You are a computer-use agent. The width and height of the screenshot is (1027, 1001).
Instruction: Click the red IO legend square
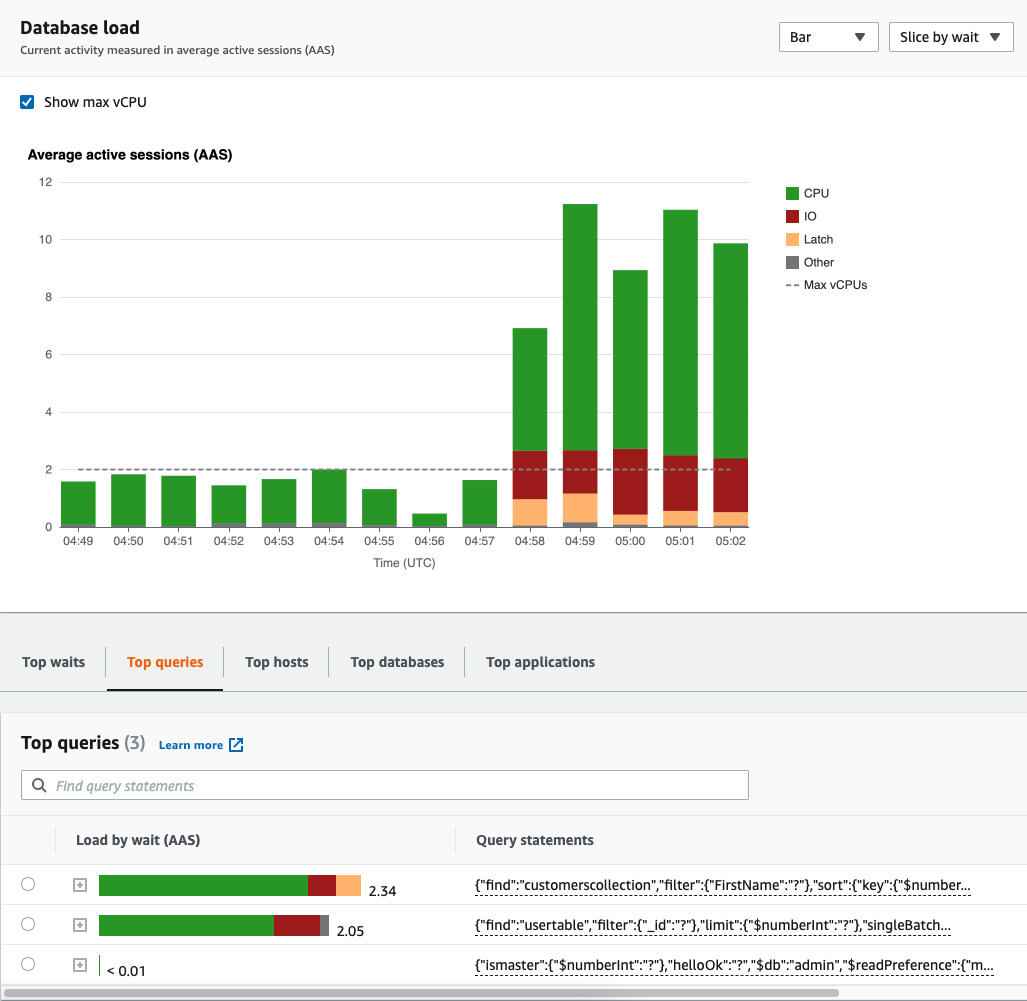pos(791,215)
